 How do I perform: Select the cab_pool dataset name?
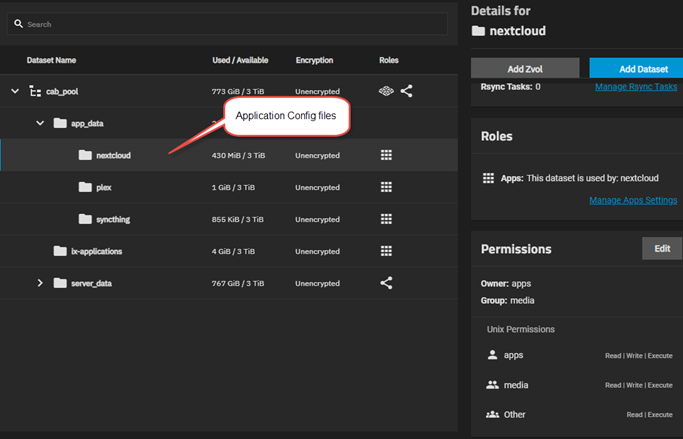tap(62, 91)
